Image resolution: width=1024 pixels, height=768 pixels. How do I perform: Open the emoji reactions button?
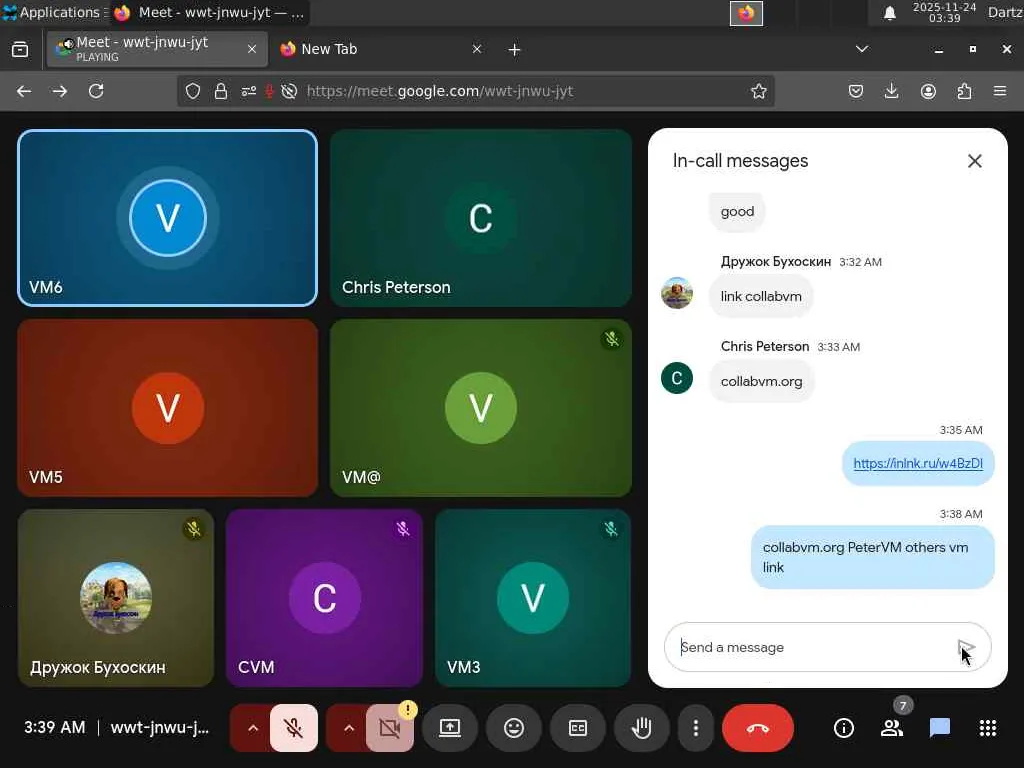(514, 728)
